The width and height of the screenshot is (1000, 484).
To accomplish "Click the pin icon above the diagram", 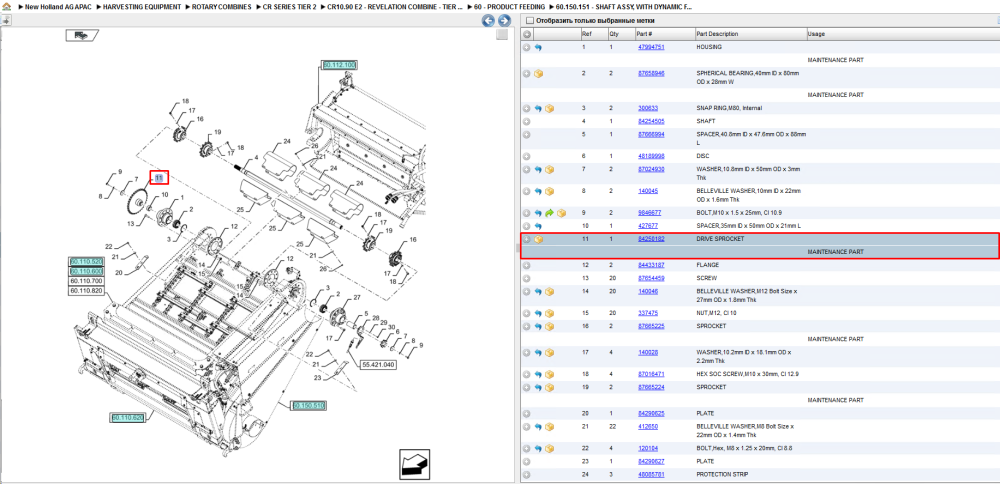I will 5,20.
